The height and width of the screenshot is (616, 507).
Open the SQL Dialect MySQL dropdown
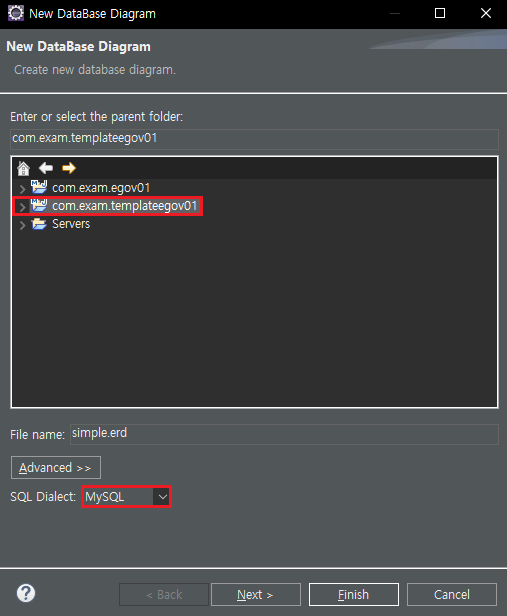126,497
